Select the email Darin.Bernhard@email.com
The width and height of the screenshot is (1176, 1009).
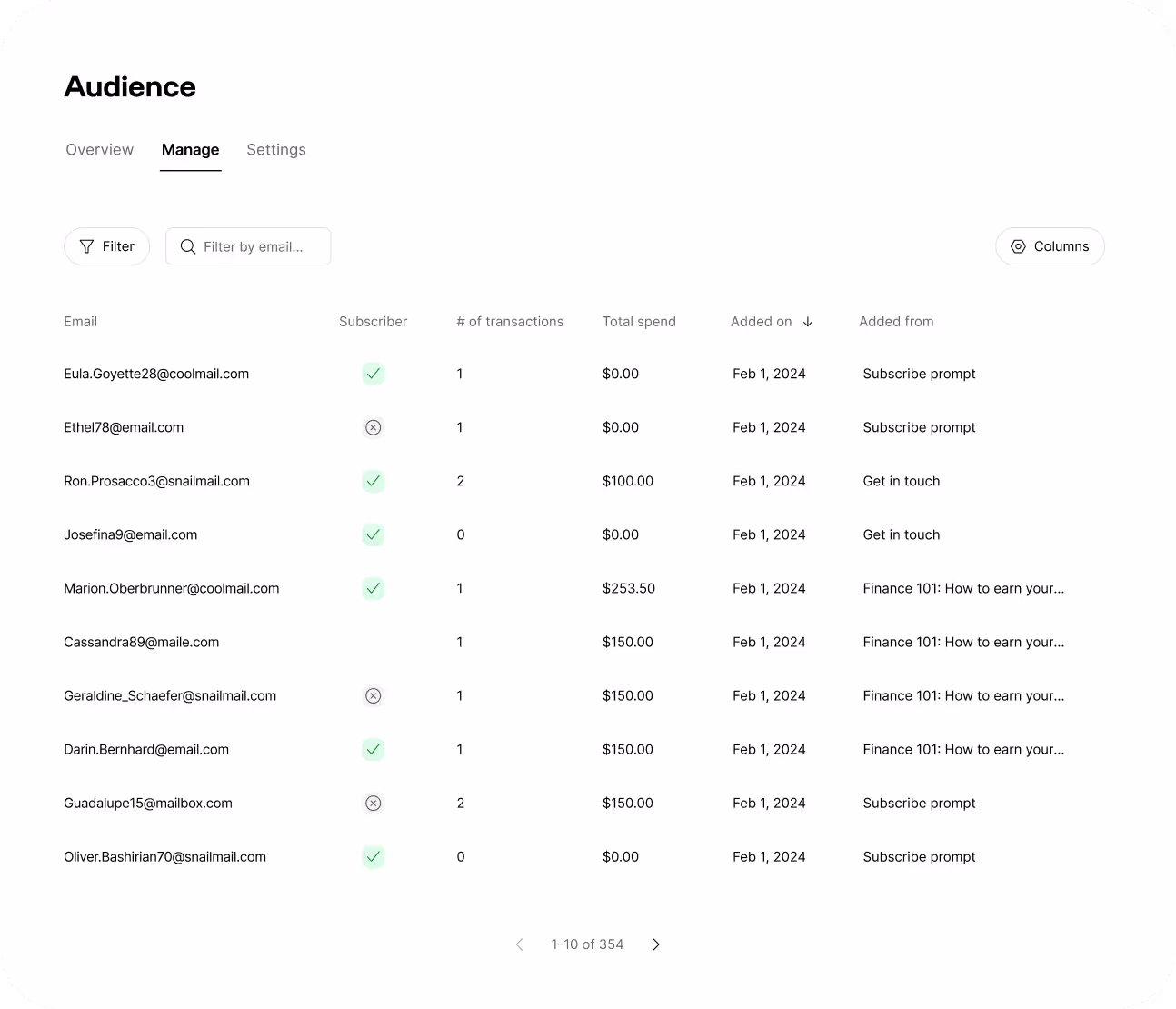[146, 749]
